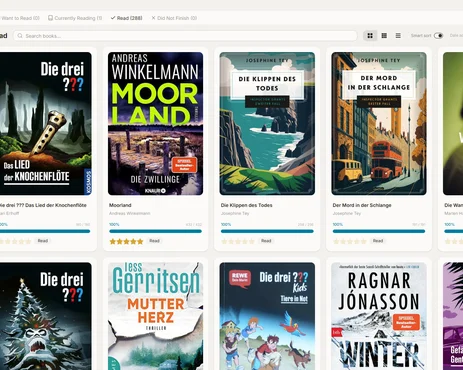
Task: Open Das Lied der Knochenflöte cover
Action: coord(45,123)
